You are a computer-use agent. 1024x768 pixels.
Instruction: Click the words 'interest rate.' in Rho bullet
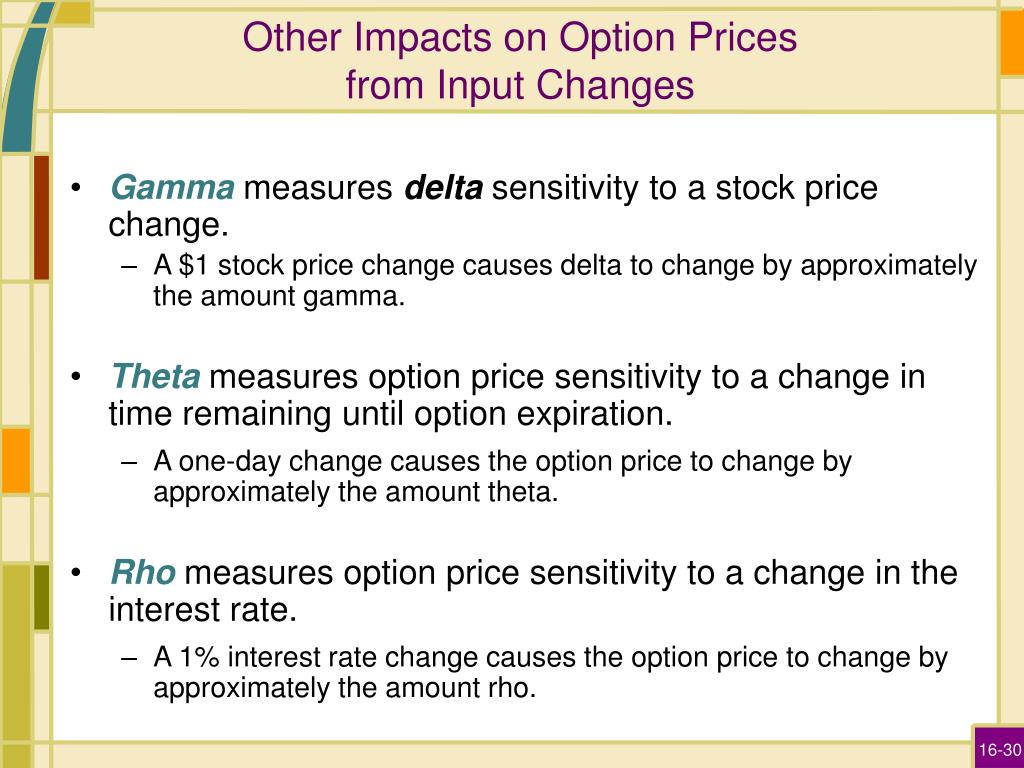[202, 609]
